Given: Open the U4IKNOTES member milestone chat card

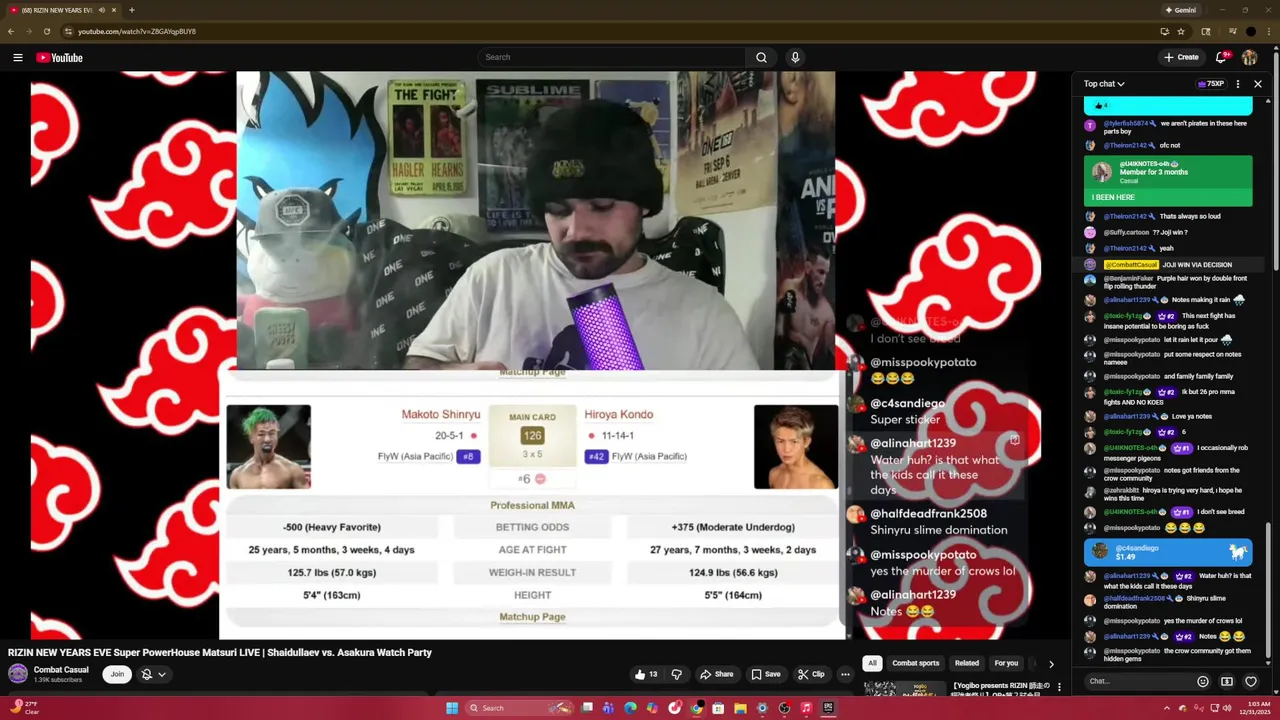Looking at the screenshot, I should point(1168,180).
